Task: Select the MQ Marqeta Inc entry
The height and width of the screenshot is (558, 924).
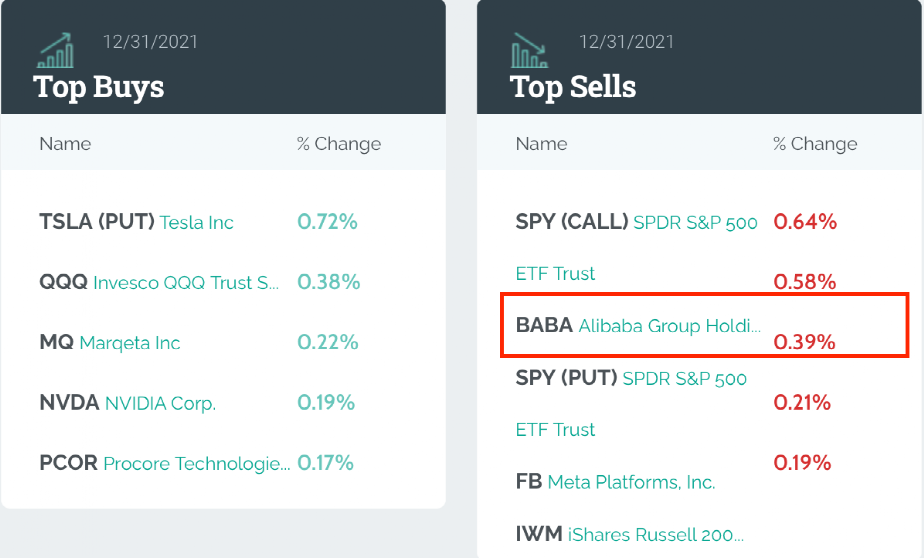Action: [x=110, y=342]
